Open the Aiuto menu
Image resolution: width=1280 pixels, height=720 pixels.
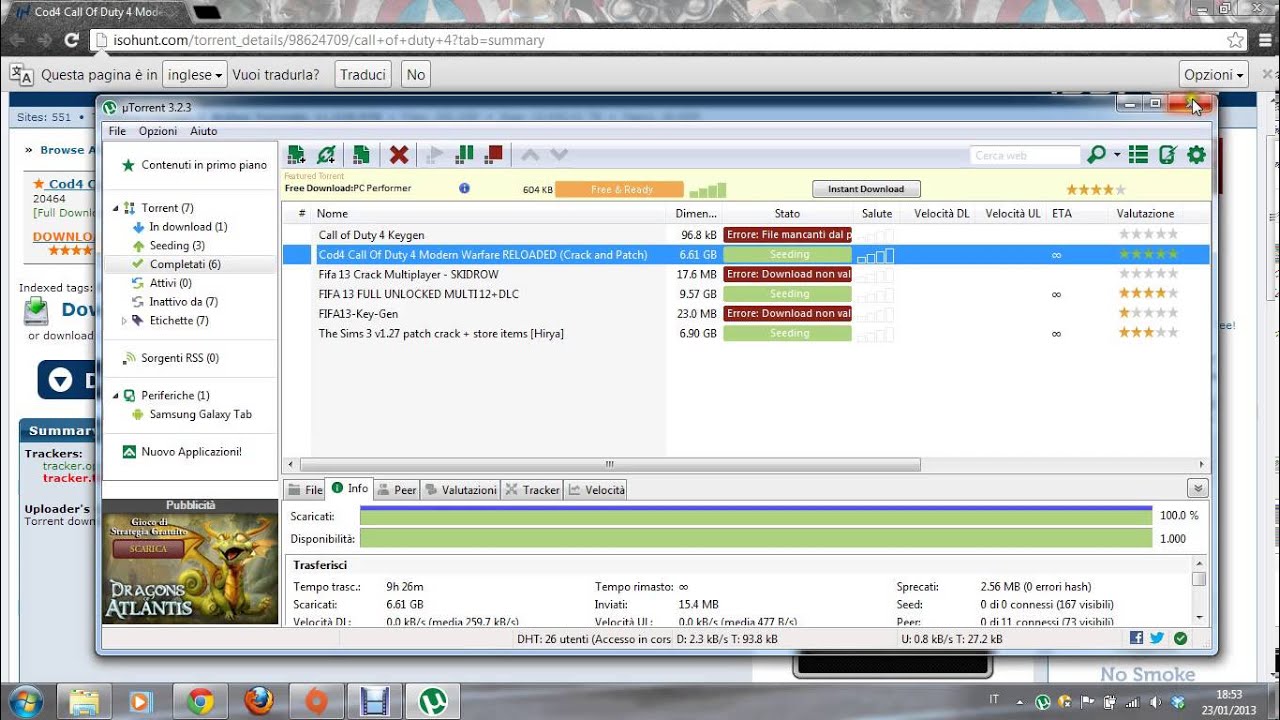tap(203, 131)
